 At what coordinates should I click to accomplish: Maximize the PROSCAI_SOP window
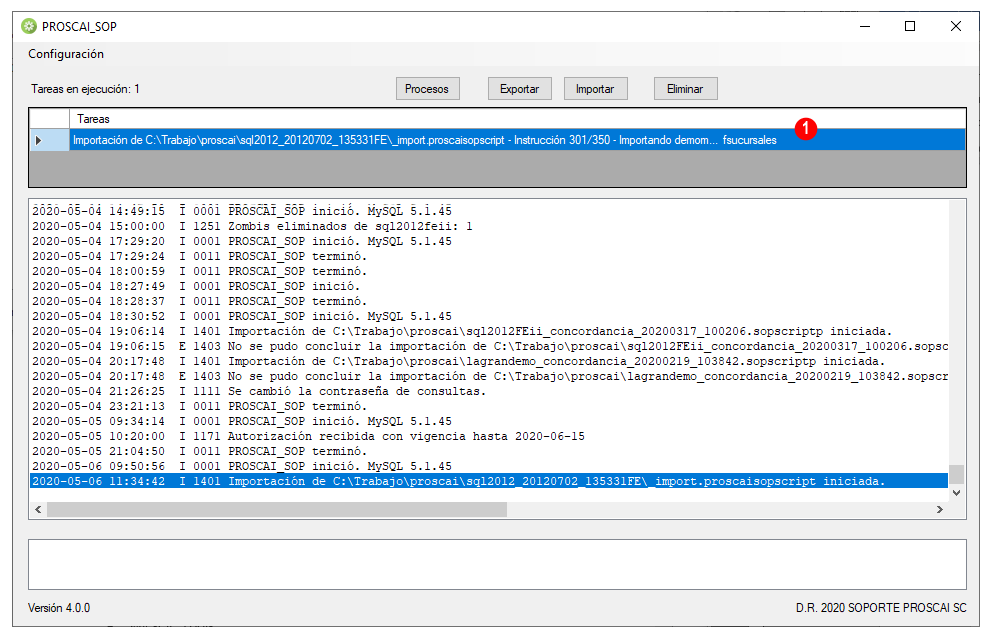910,26
